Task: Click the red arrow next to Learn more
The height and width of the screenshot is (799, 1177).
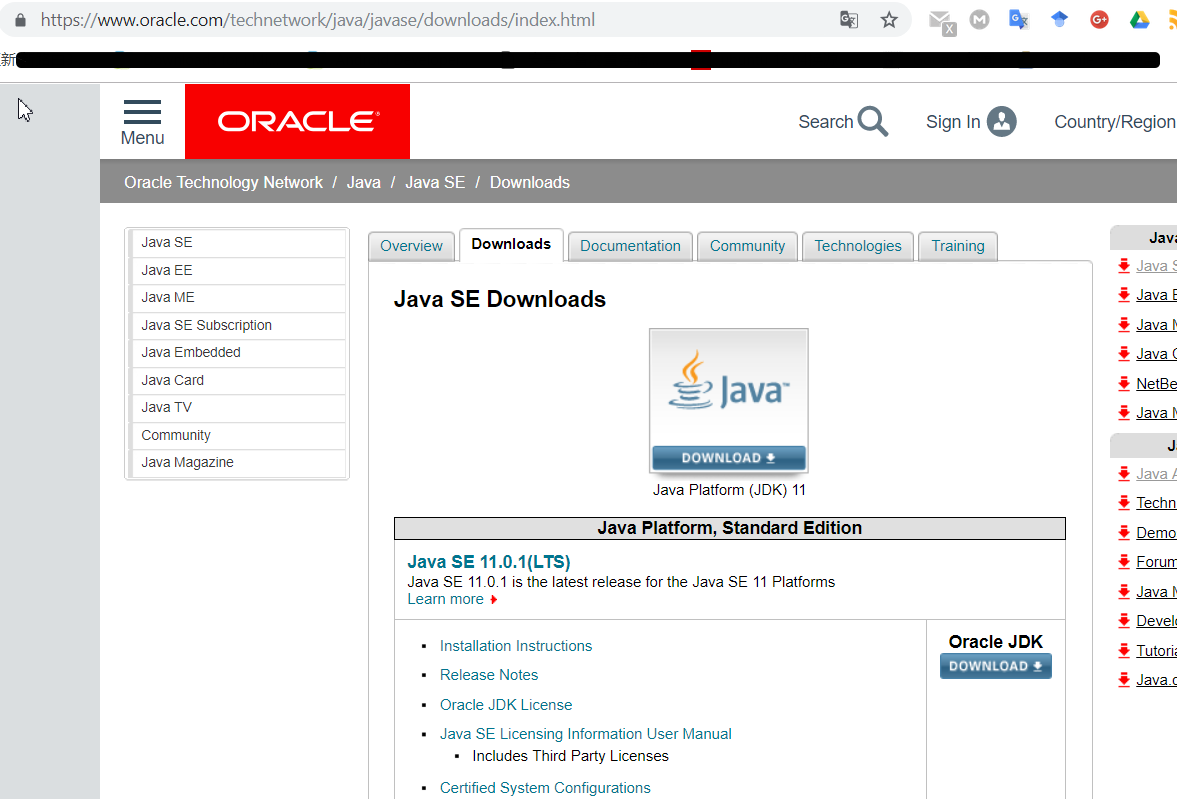Action: click(493, 600)
